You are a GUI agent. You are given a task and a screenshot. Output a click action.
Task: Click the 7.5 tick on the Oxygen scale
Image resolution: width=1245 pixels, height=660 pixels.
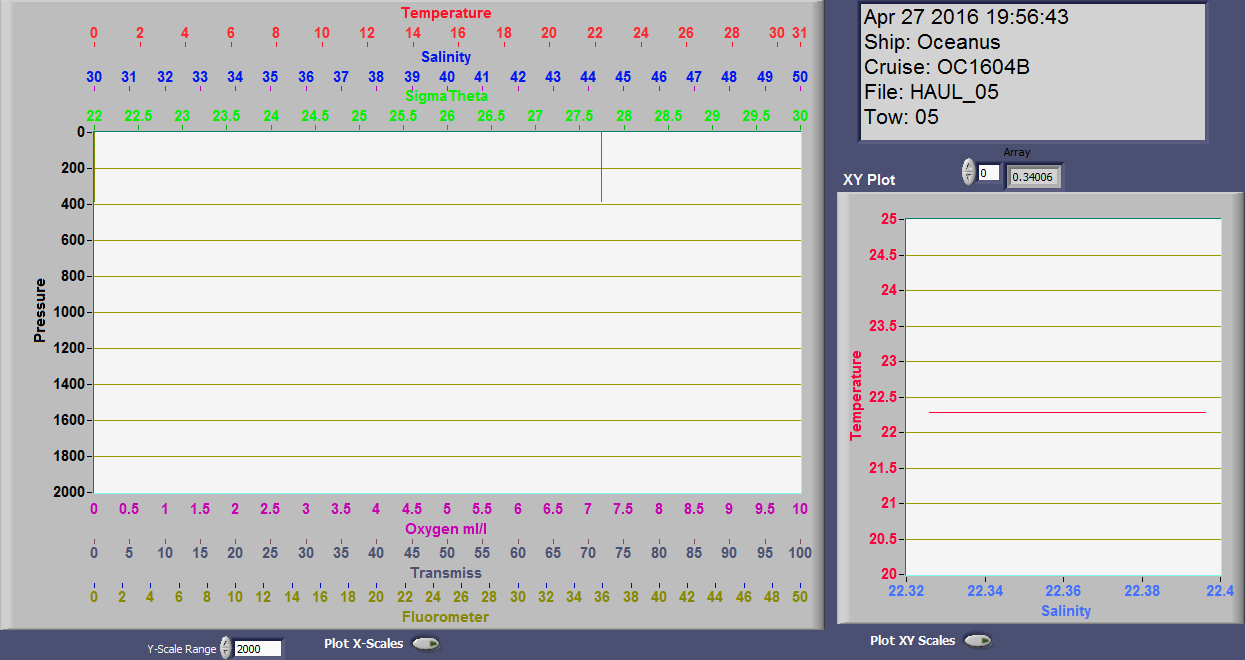click(623, 509)
